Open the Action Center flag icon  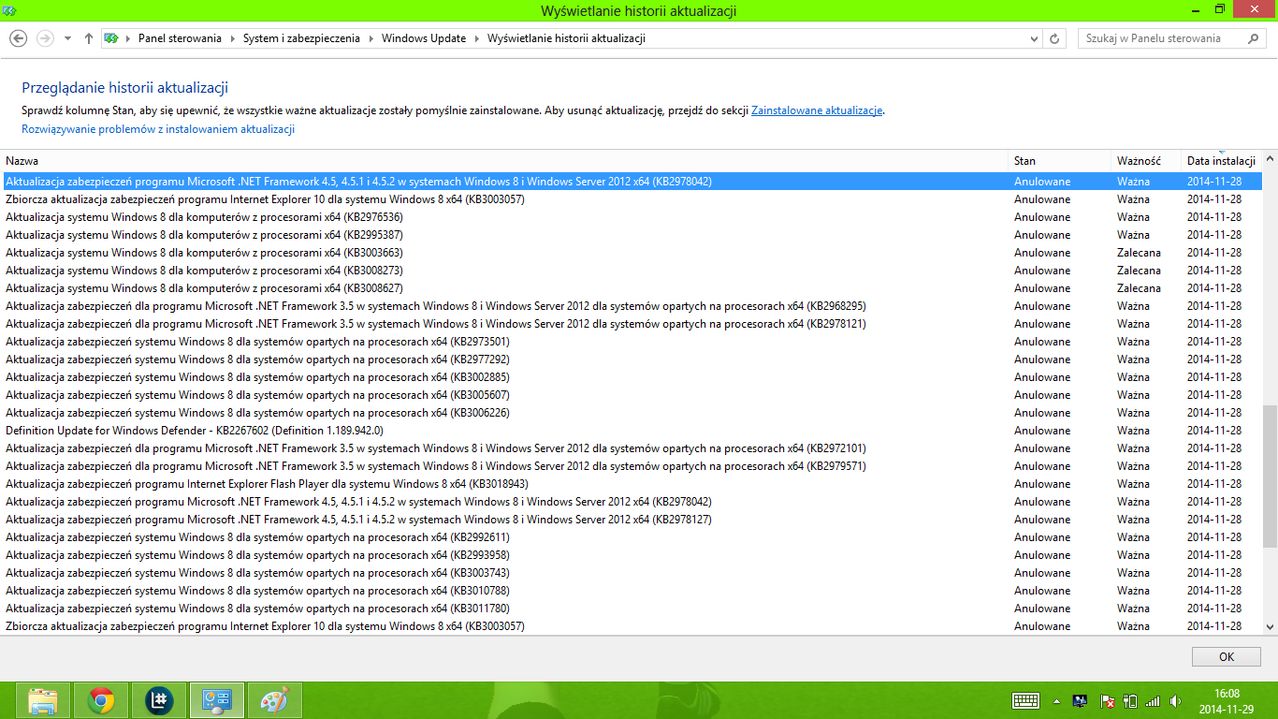(x=1107, y=701)
